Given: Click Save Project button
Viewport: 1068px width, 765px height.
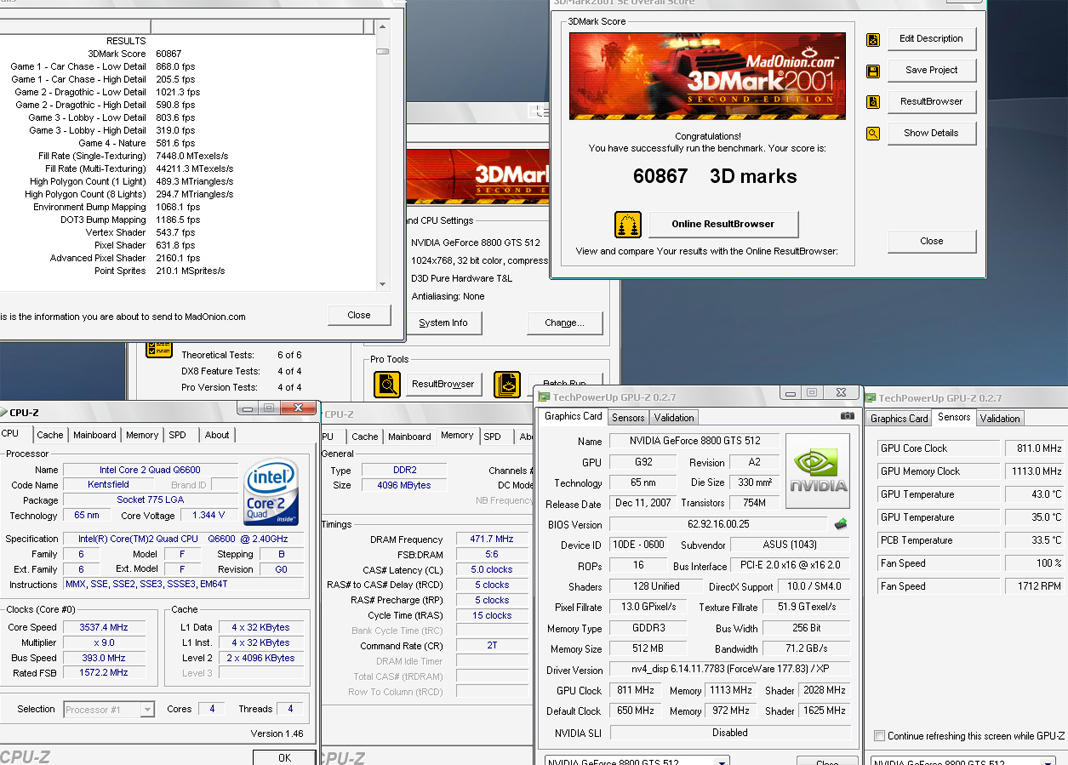Looking at the screenshot, I should pyautogui.click(x=931, y=70).
